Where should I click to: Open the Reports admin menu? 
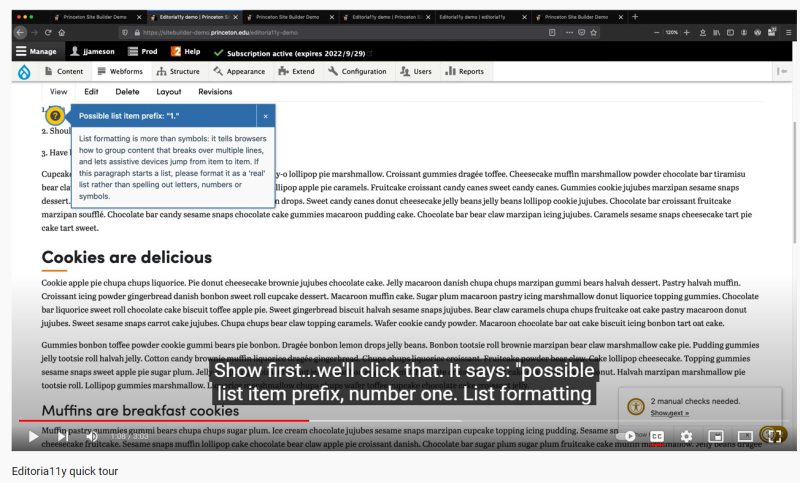pyautogui.click(x=464, y=71)
